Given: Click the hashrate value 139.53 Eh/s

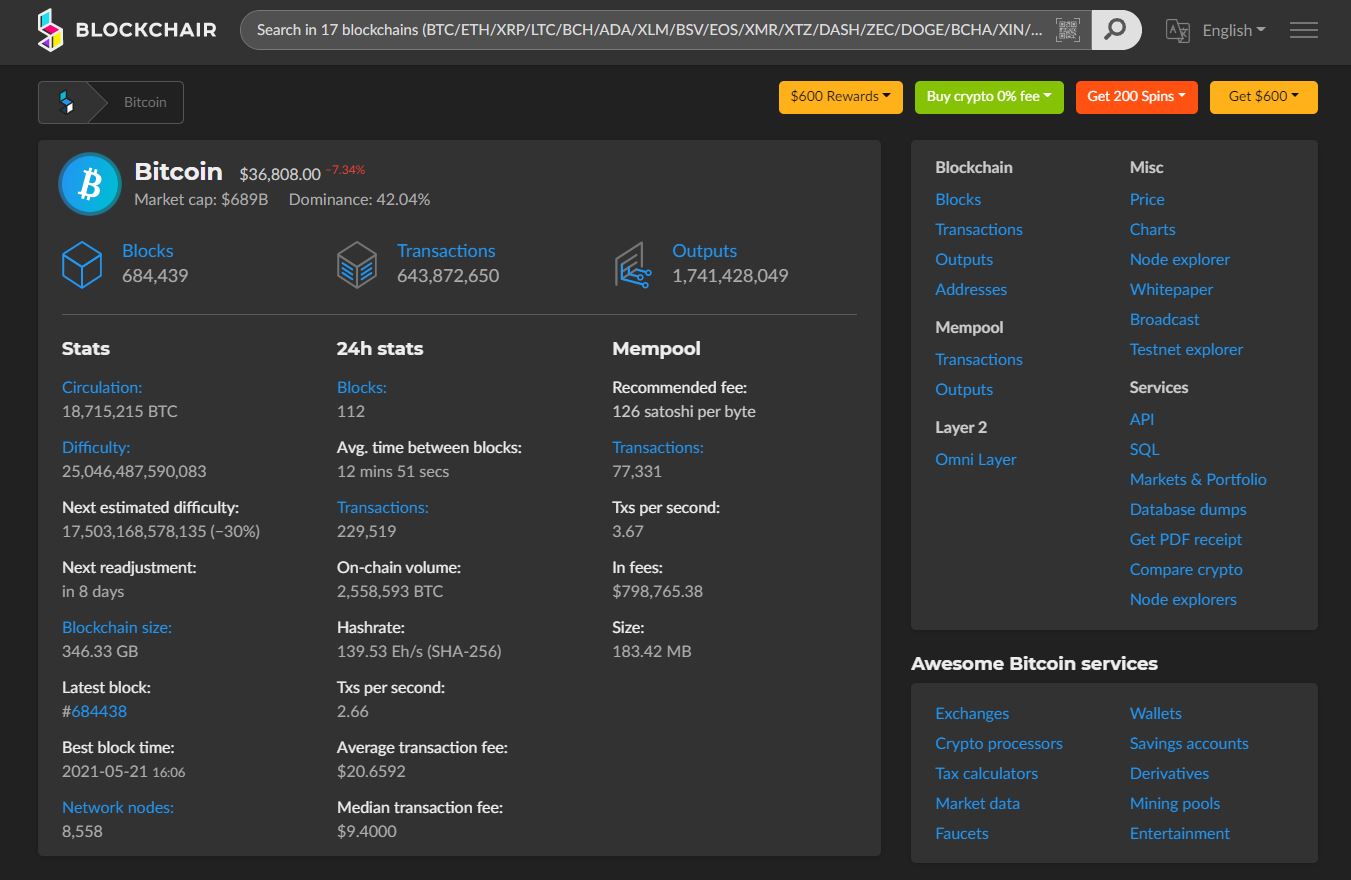Looking at the screenshot, I should (419, 651).
